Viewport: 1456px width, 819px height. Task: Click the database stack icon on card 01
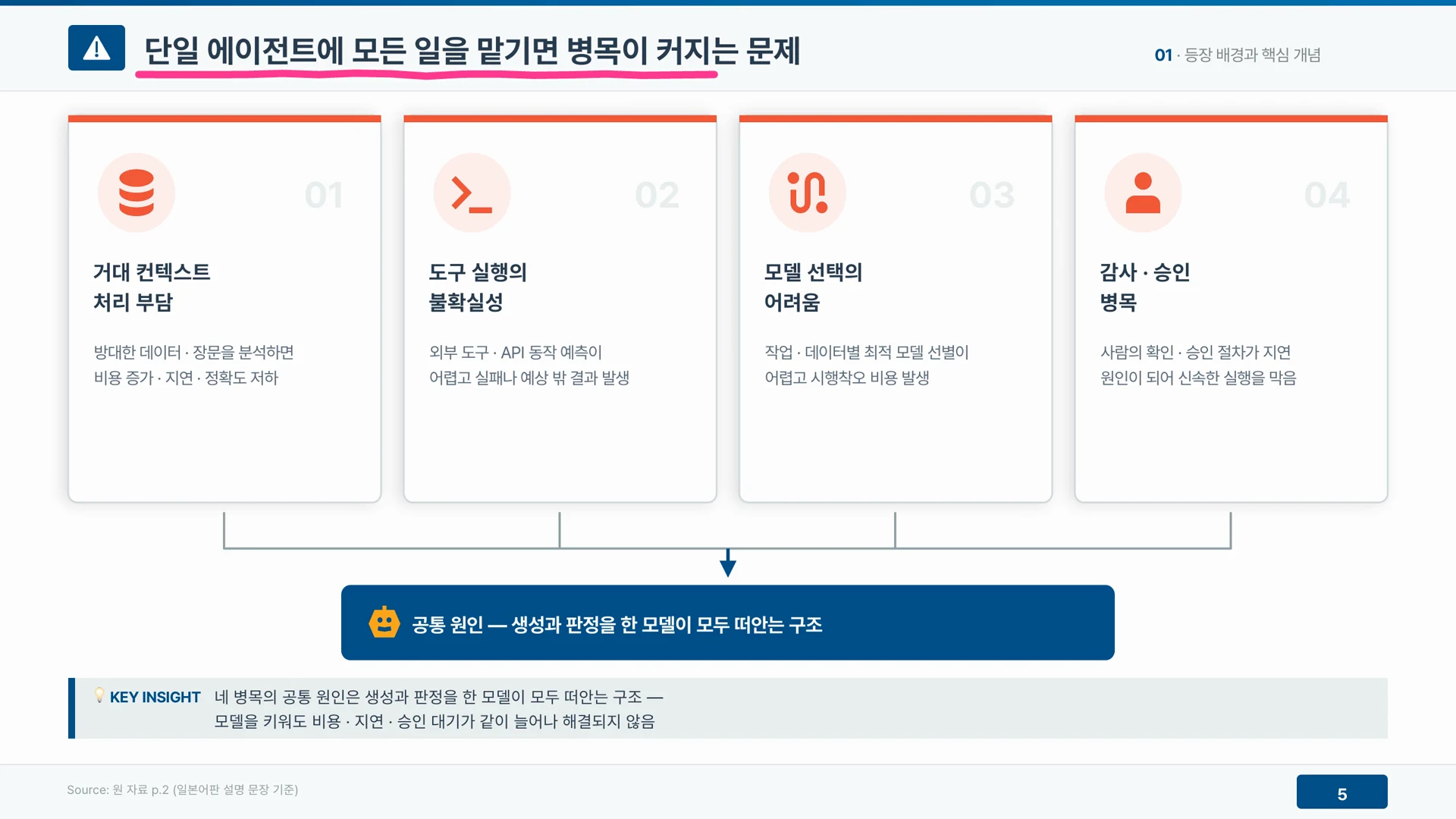(136, 193)
